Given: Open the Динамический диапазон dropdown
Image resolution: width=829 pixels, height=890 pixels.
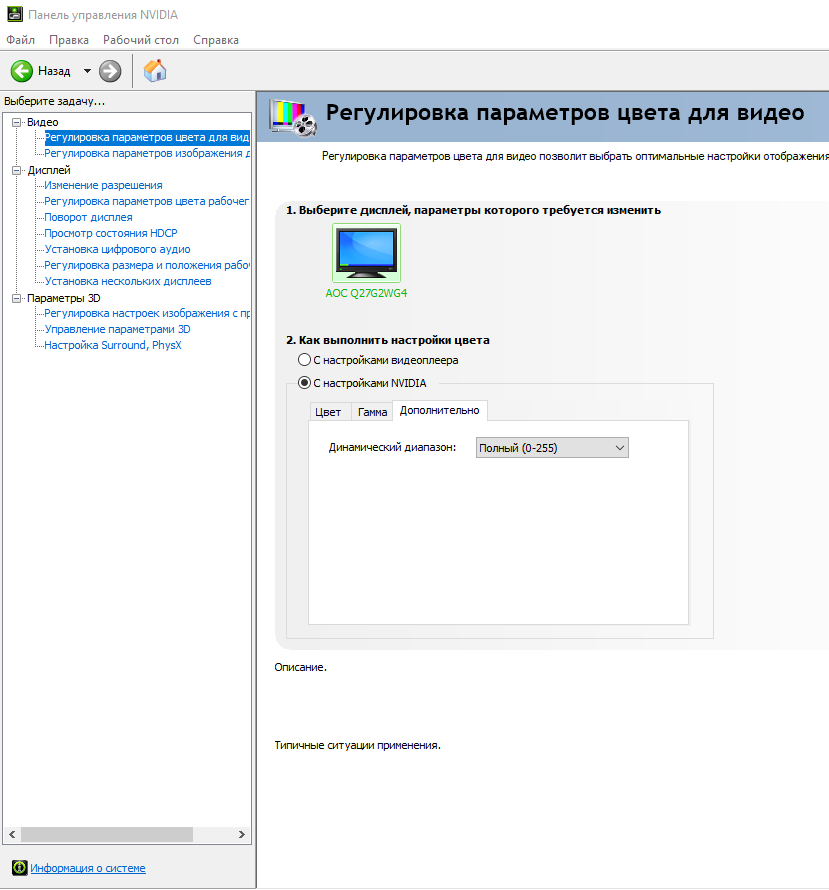Looking at the screenshot, I should (552, 448).
